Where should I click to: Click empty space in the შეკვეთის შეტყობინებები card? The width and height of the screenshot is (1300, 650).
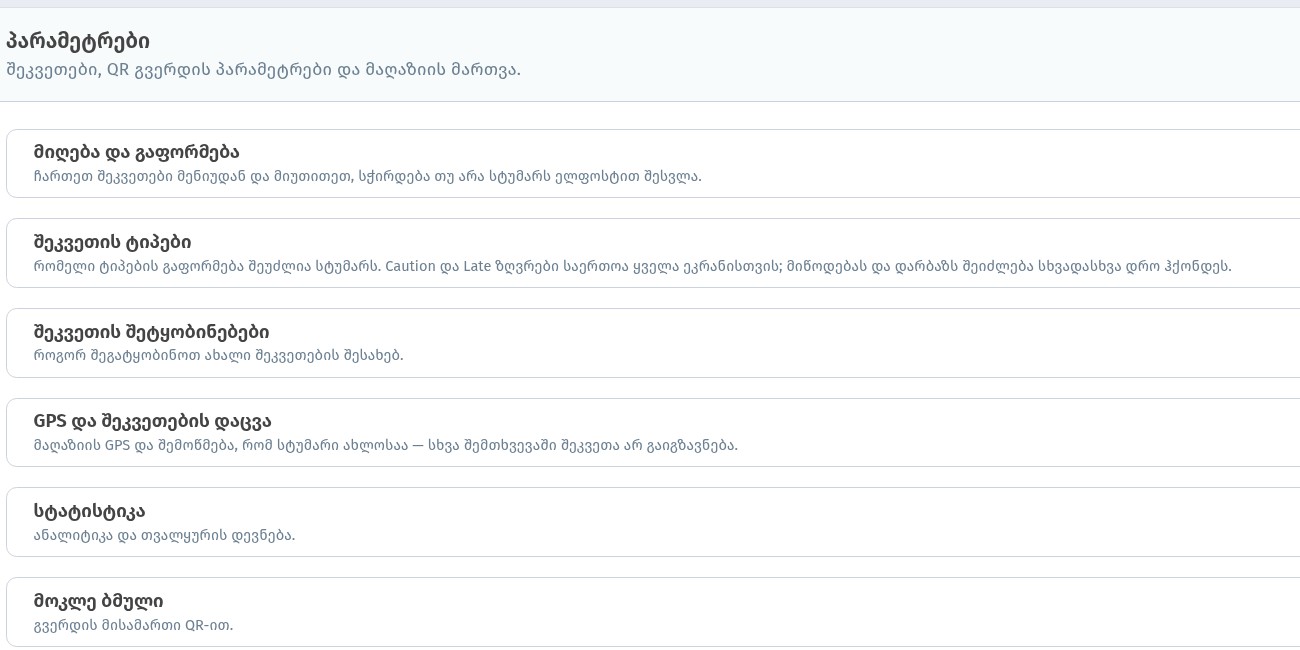800,343
